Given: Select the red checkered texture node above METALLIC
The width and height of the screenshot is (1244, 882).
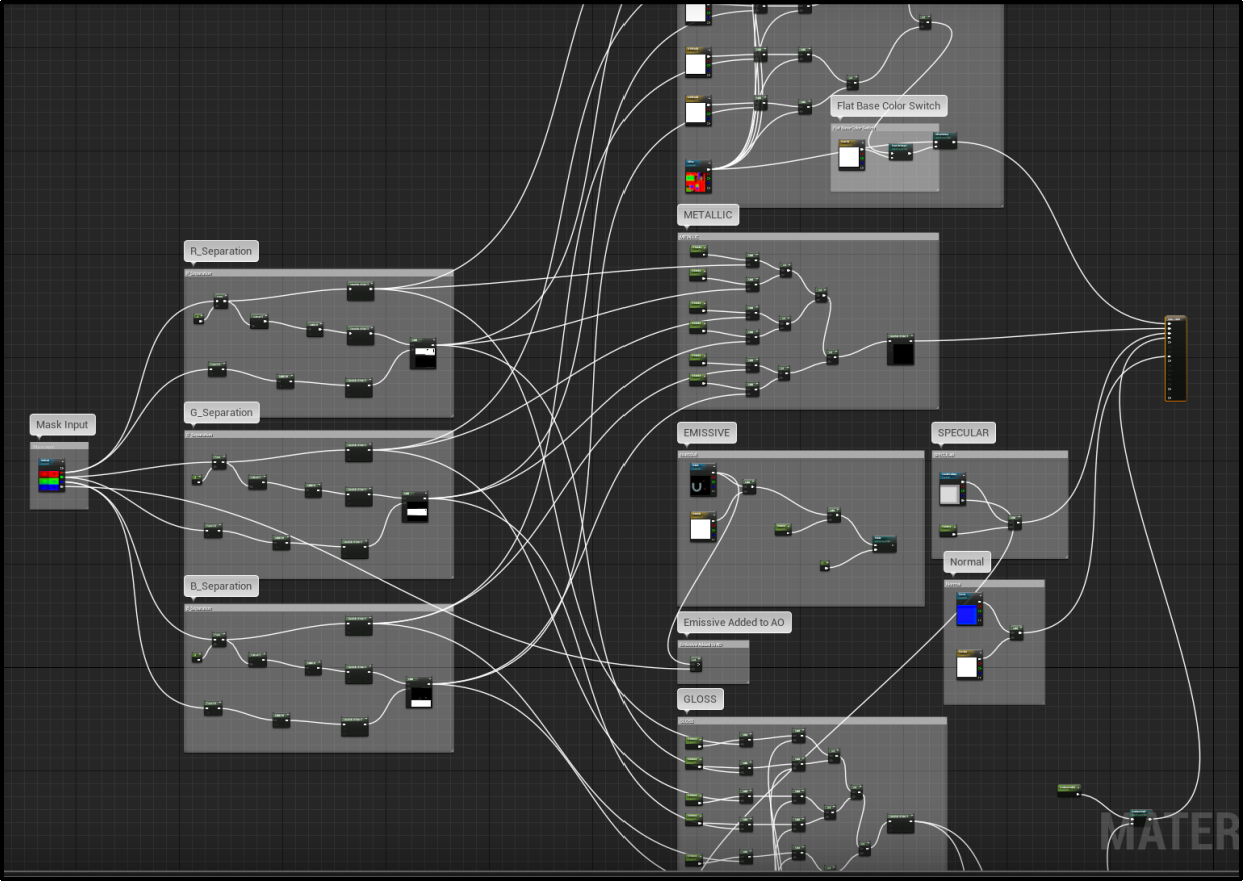Looking at the screenshot, I should click(699, 176).
